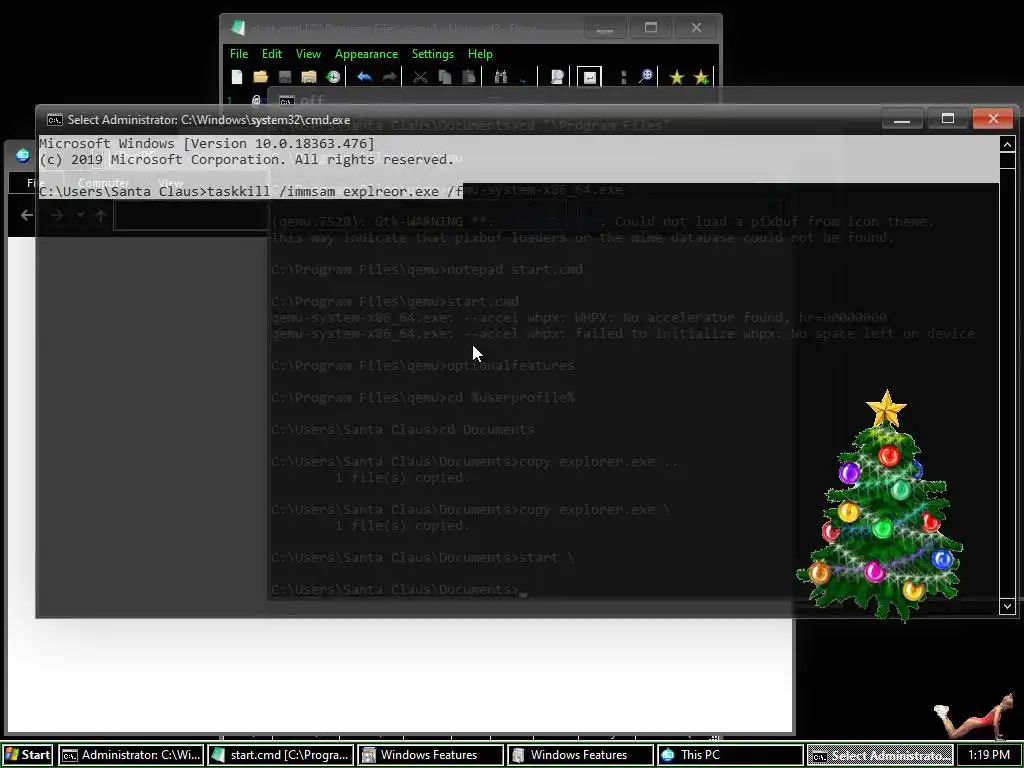Click the Back arrow in This PC explorer
Image resolution: width=1024 pixels, height=768 pixels.
[27, 215]
